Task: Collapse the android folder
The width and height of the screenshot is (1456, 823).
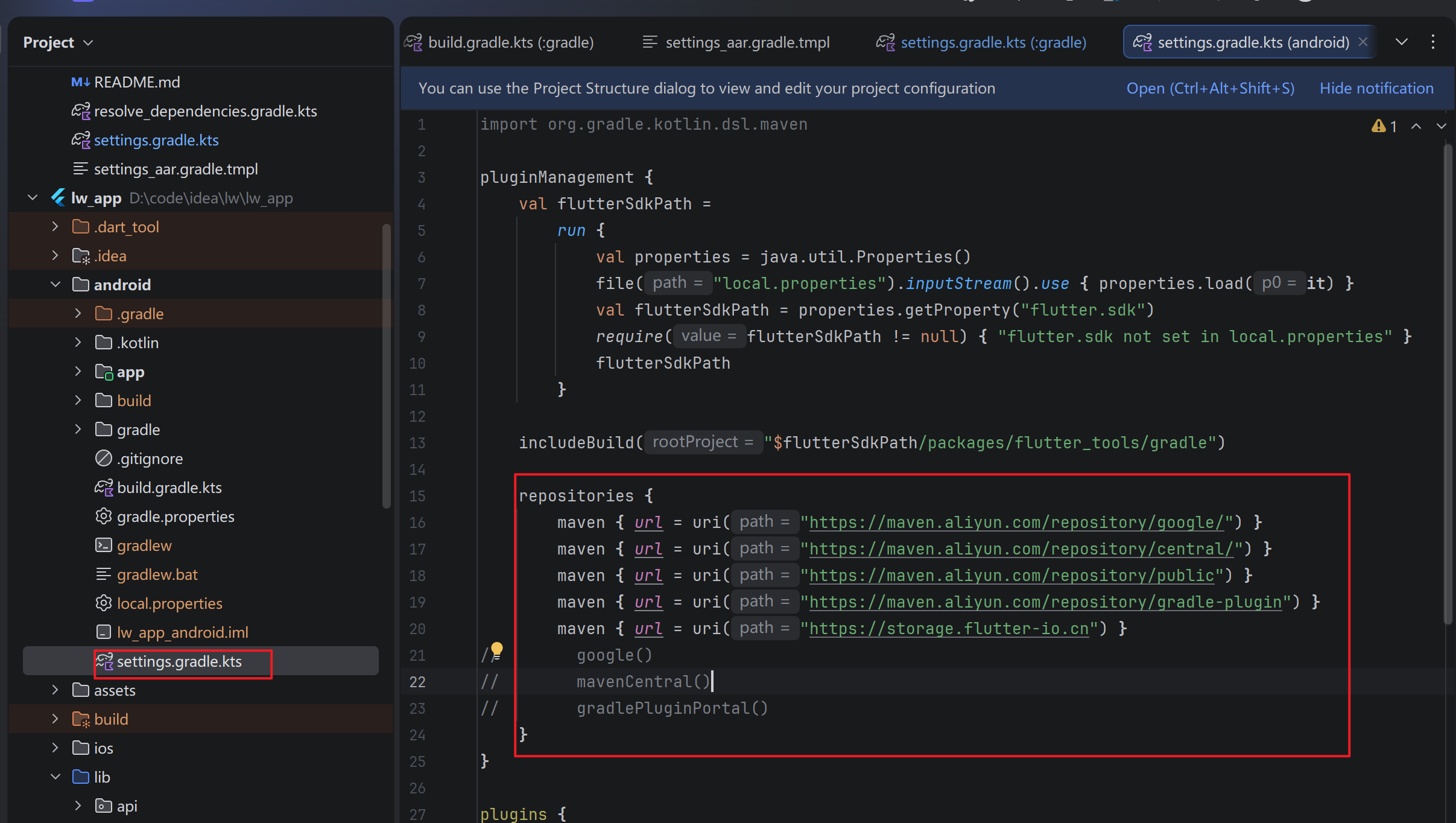Action: [55, 284]
